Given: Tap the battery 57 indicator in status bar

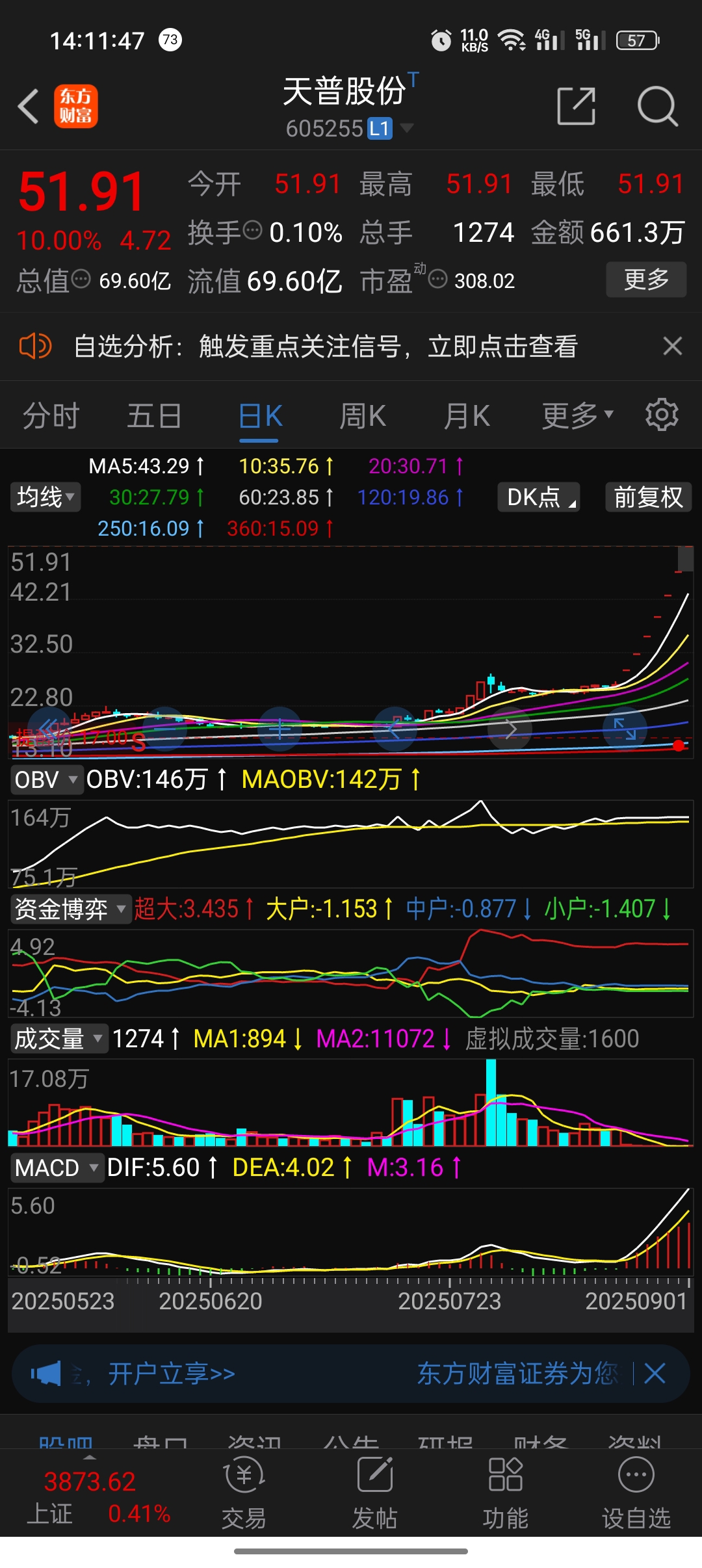Looking at the screenshot, I should (638, 40).
